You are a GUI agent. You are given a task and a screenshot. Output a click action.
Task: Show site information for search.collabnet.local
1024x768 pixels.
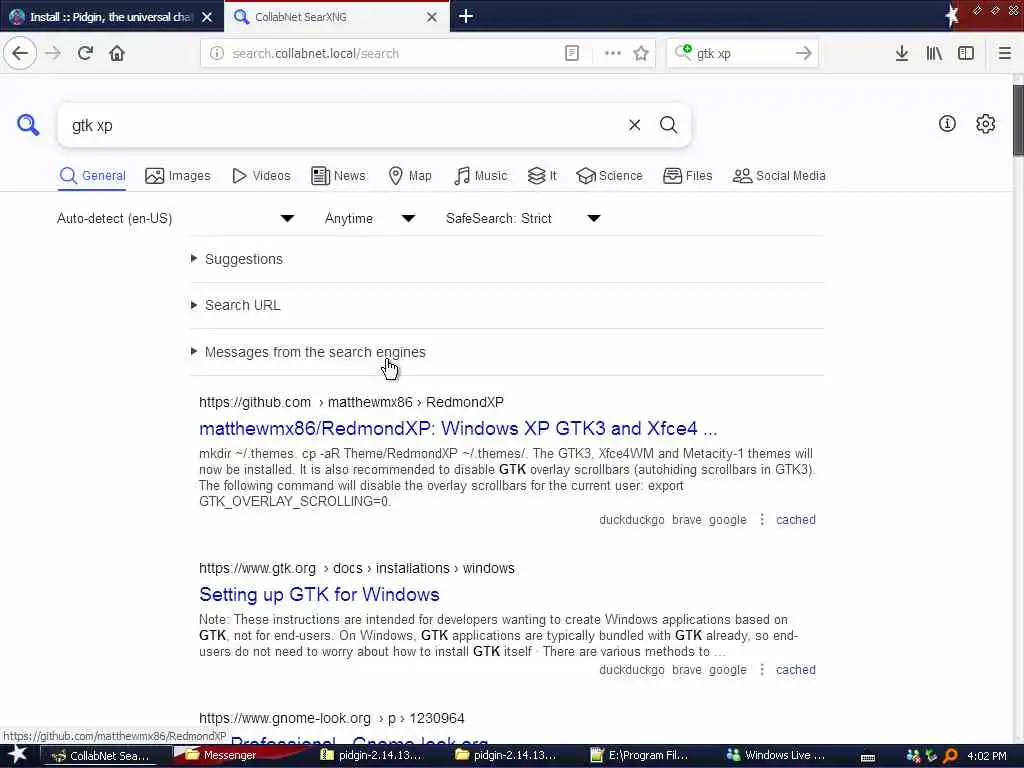[217, 54]
